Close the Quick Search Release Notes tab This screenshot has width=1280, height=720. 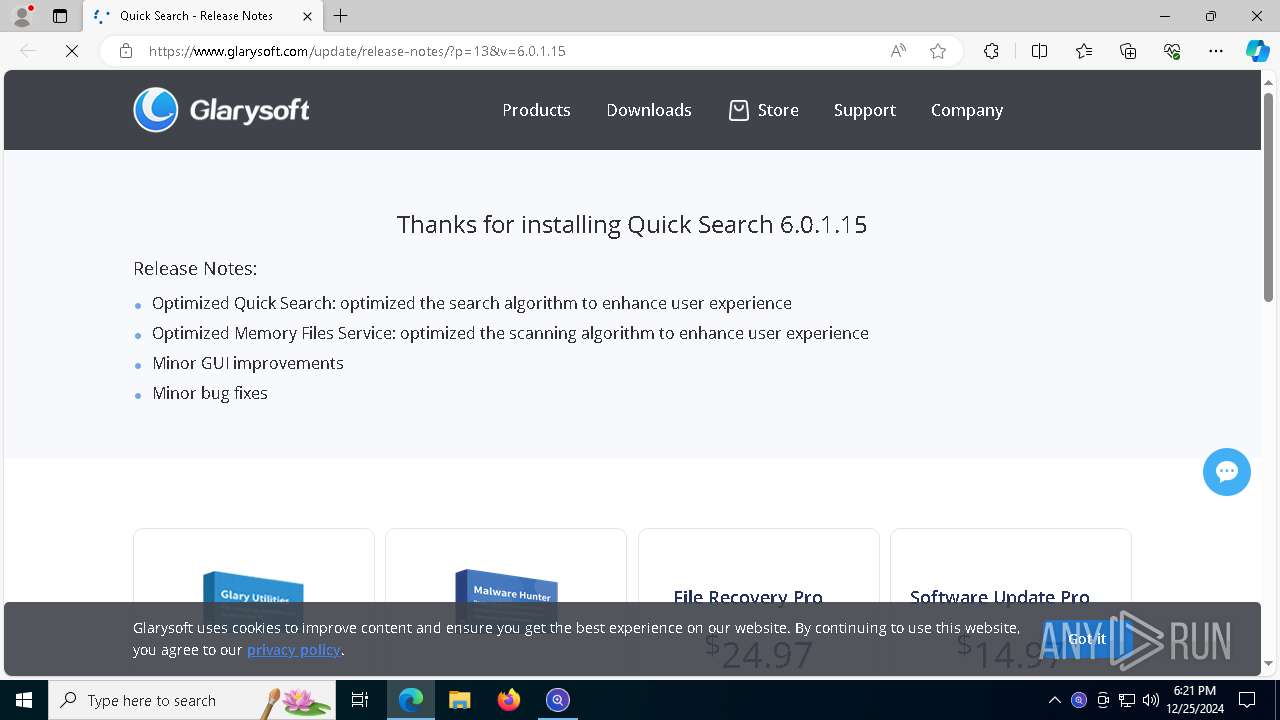308,16
